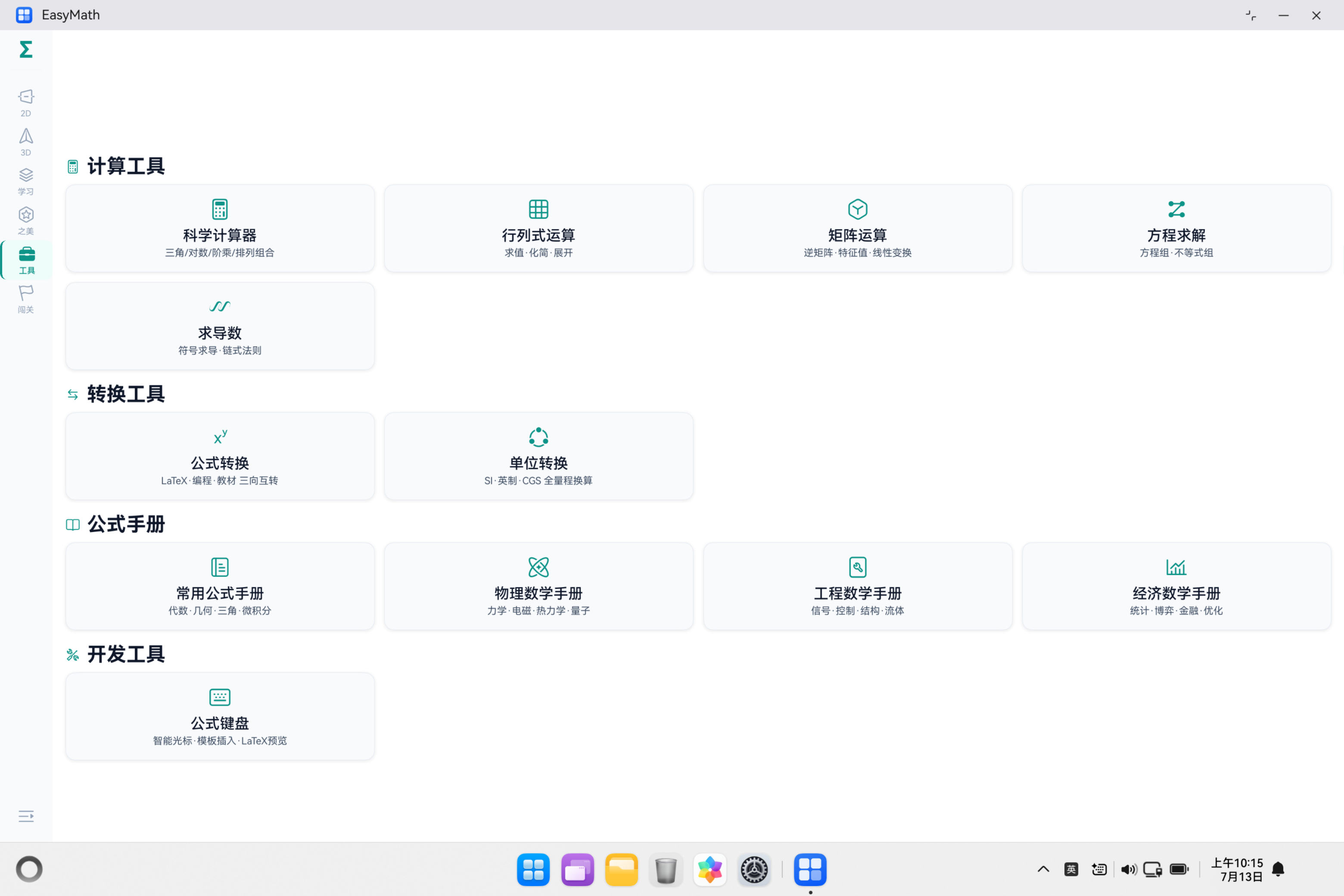Click the 求值·化简·展开 subtitle text
Screen dimensions: 1344x896
tap(539, 252)
